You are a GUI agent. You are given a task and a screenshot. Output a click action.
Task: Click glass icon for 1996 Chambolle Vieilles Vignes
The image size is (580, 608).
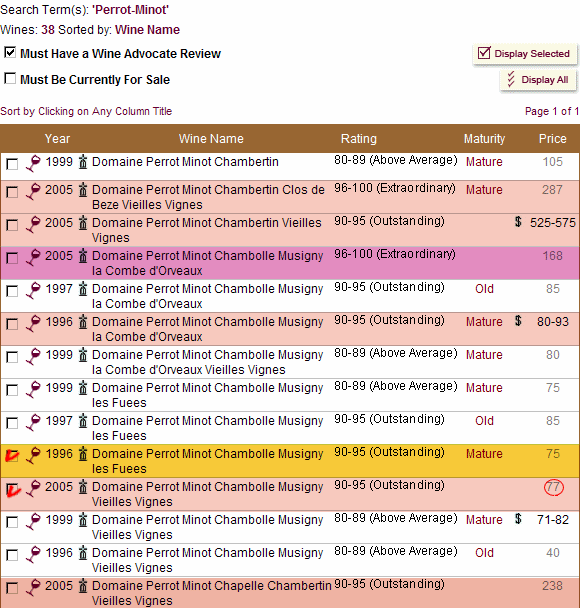(33, 554)
